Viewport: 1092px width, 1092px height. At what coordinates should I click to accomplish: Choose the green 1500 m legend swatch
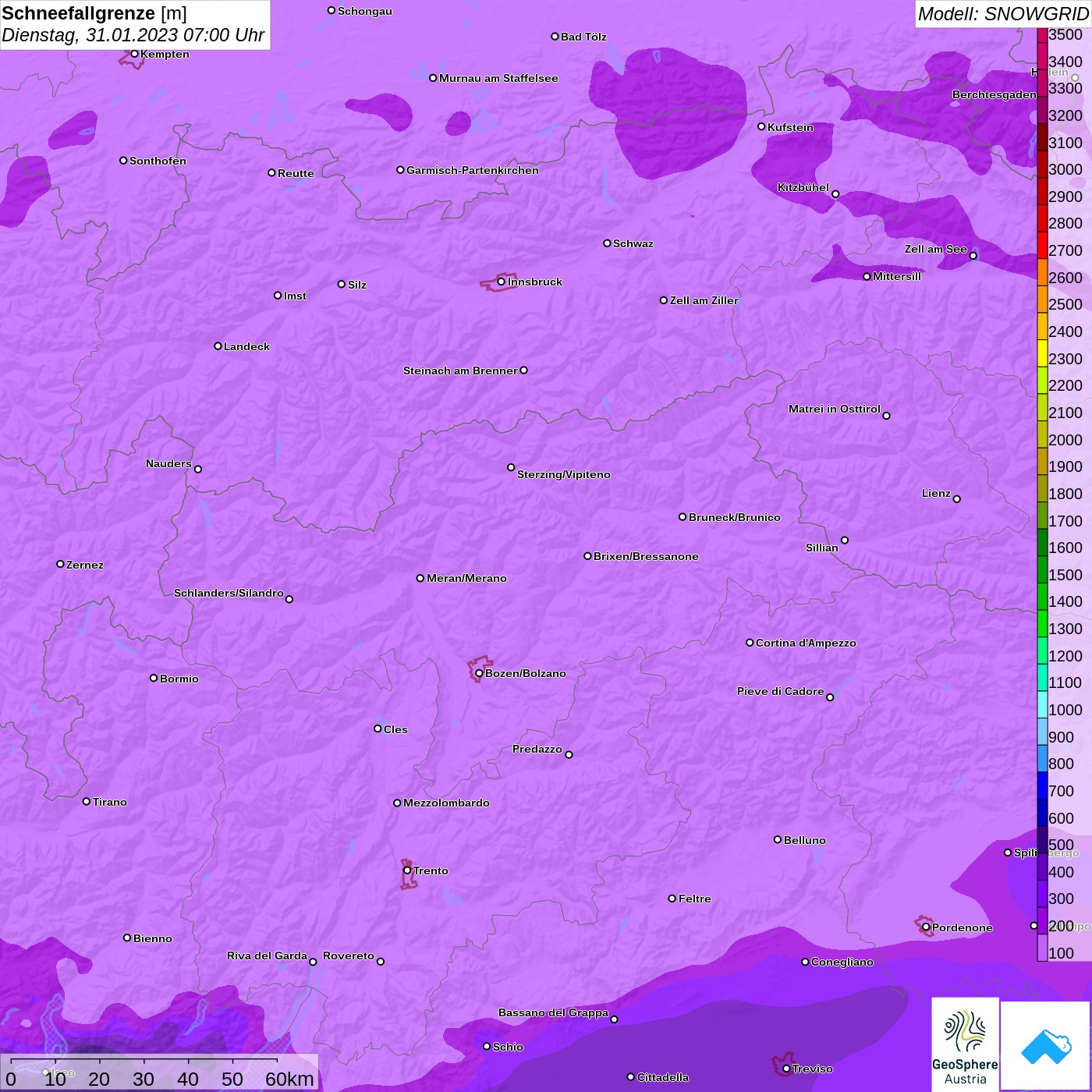(x=1042, y=569)
